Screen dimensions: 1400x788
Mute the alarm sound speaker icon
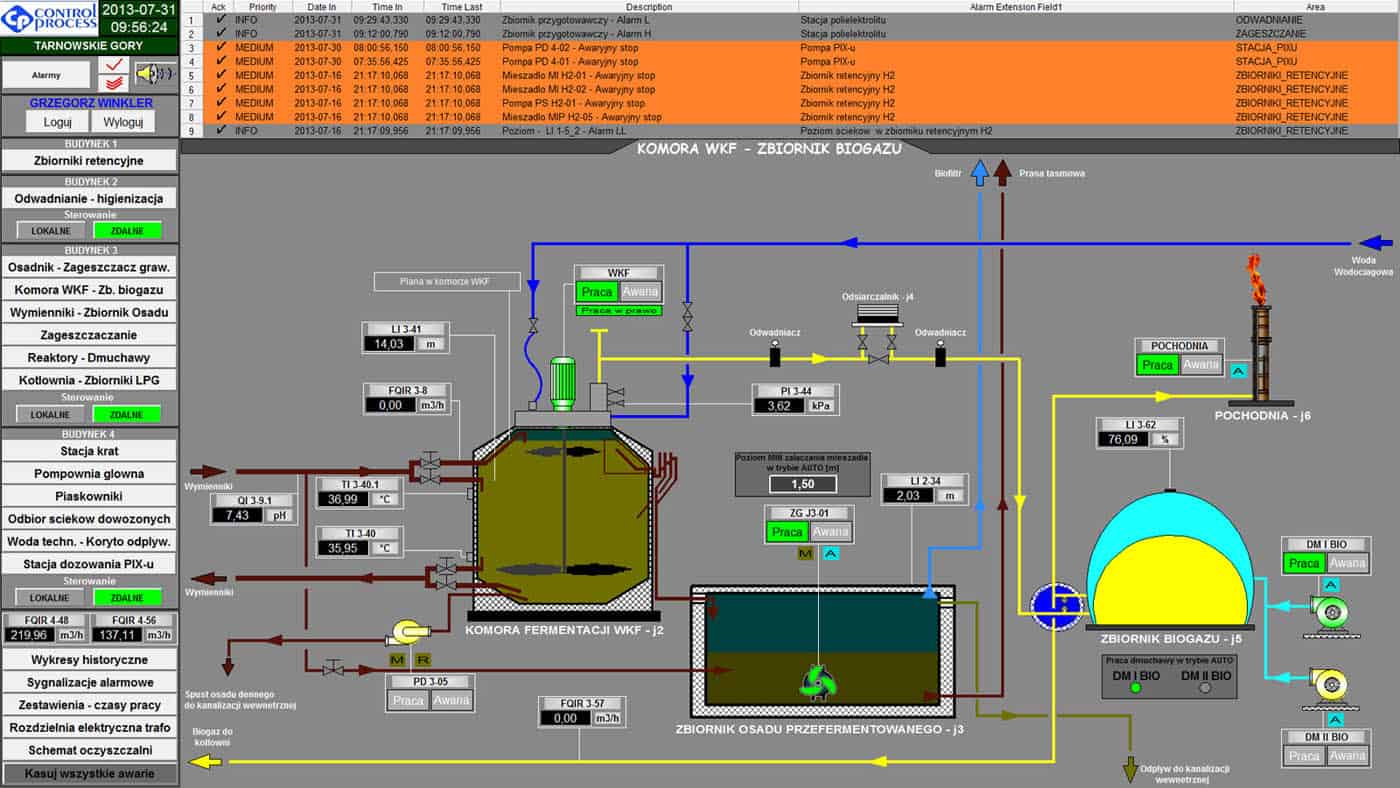point(155,74)
